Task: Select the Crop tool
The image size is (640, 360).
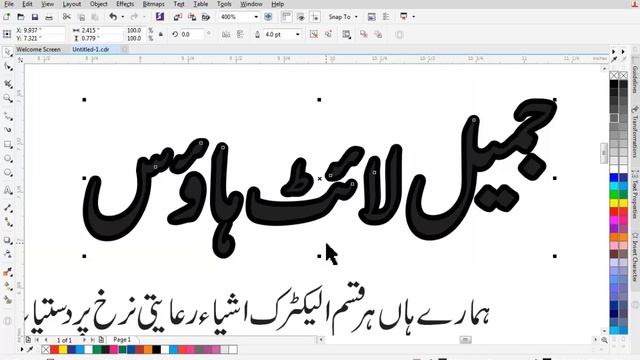Action: coord(7,84)
